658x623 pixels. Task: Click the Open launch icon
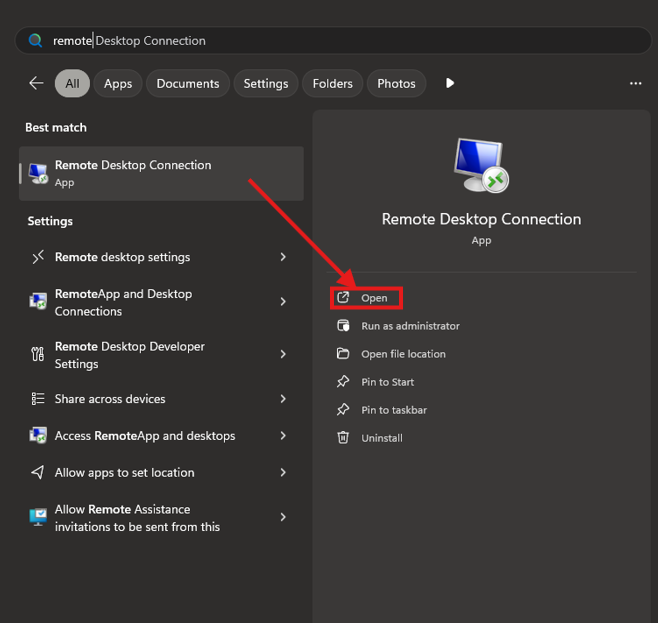(x=343, y=297)
